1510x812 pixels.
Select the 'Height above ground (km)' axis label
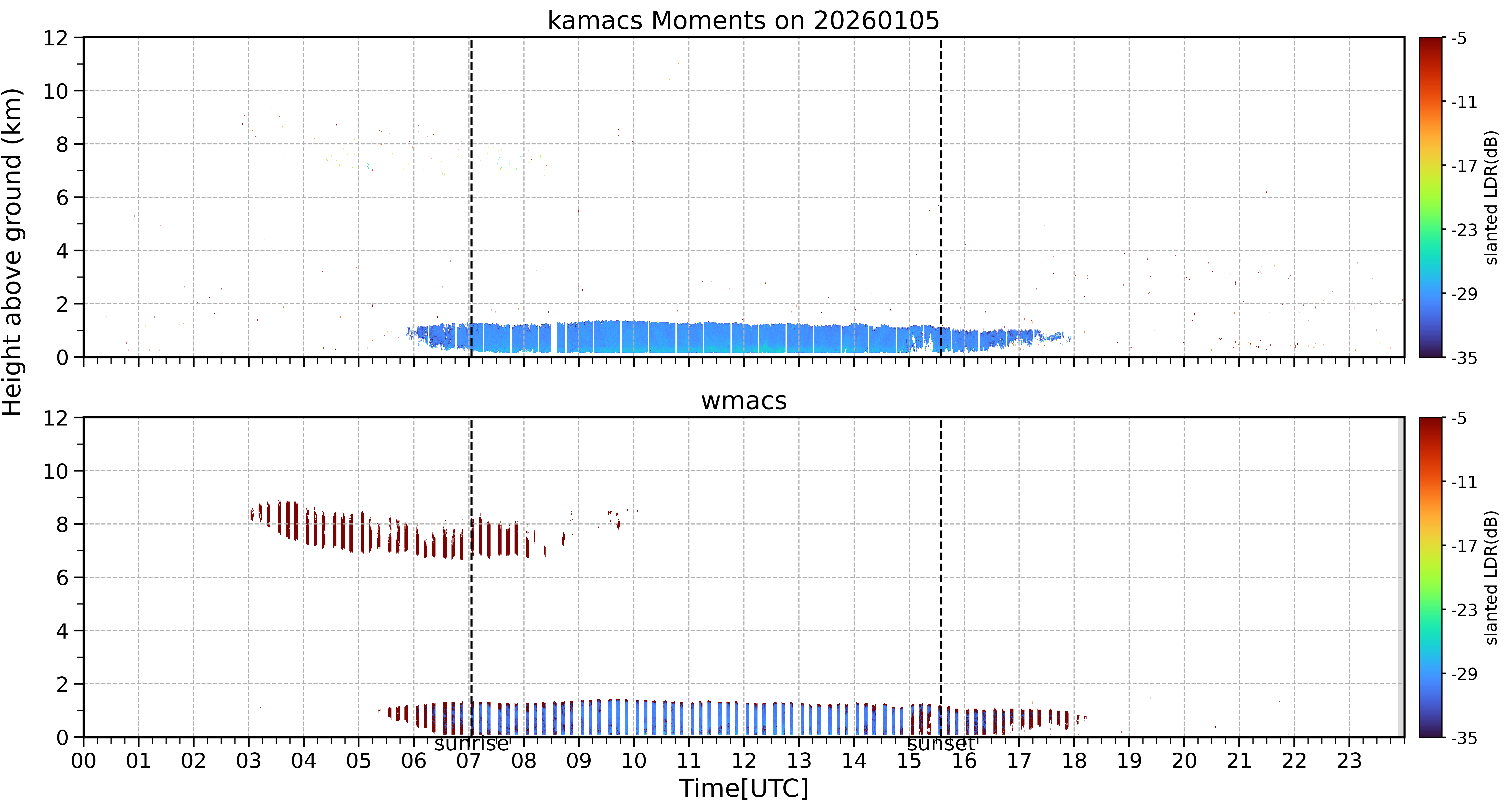tap(12, 252)
